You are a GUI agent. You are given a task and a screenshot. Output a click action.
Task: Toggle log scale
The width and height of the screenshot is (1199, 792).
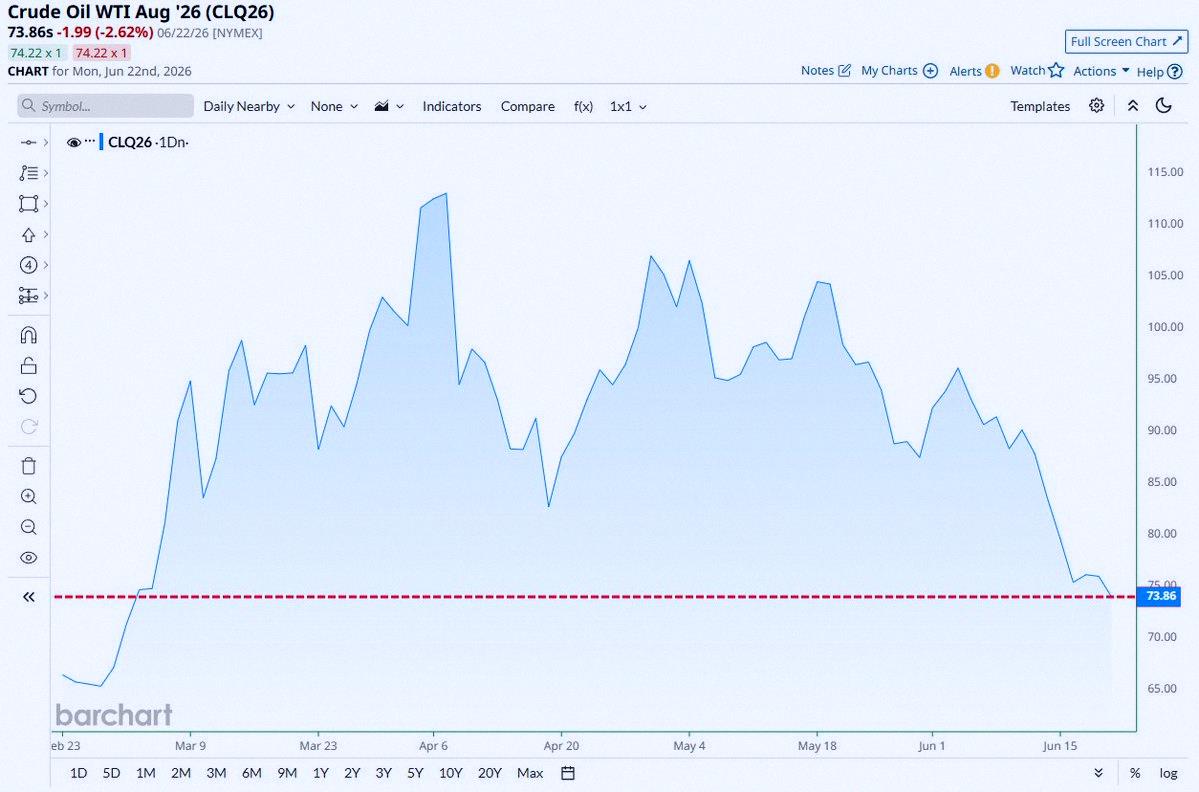(x=1168, y=773)
